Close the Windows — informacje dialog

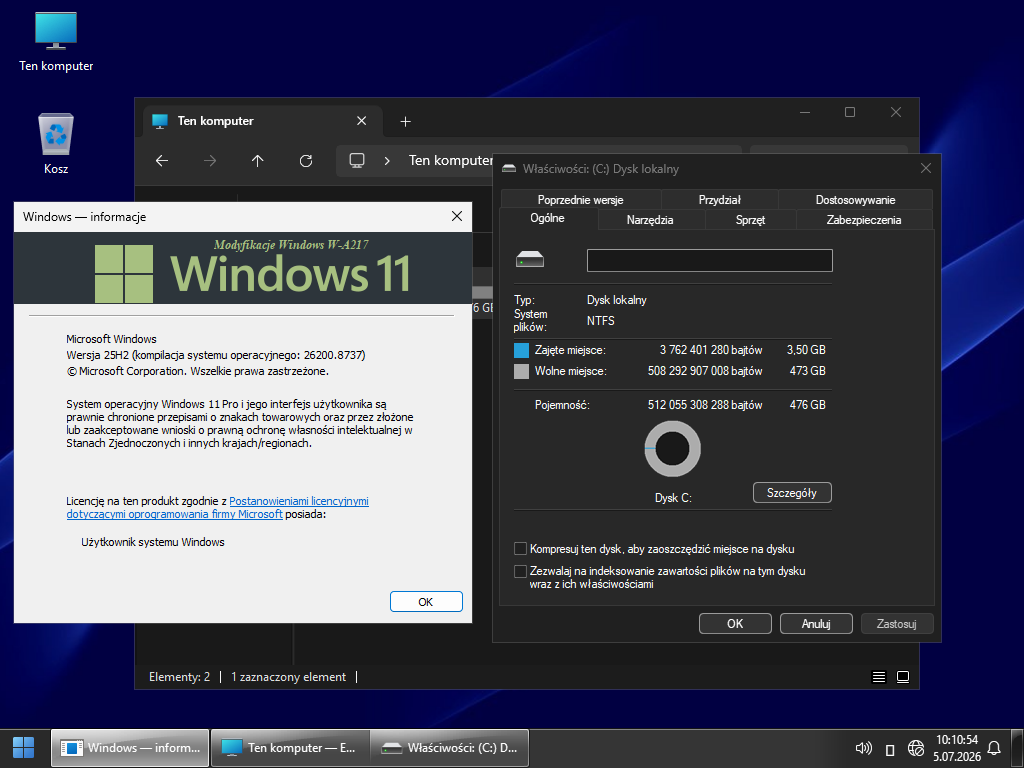tap(457, 216)
